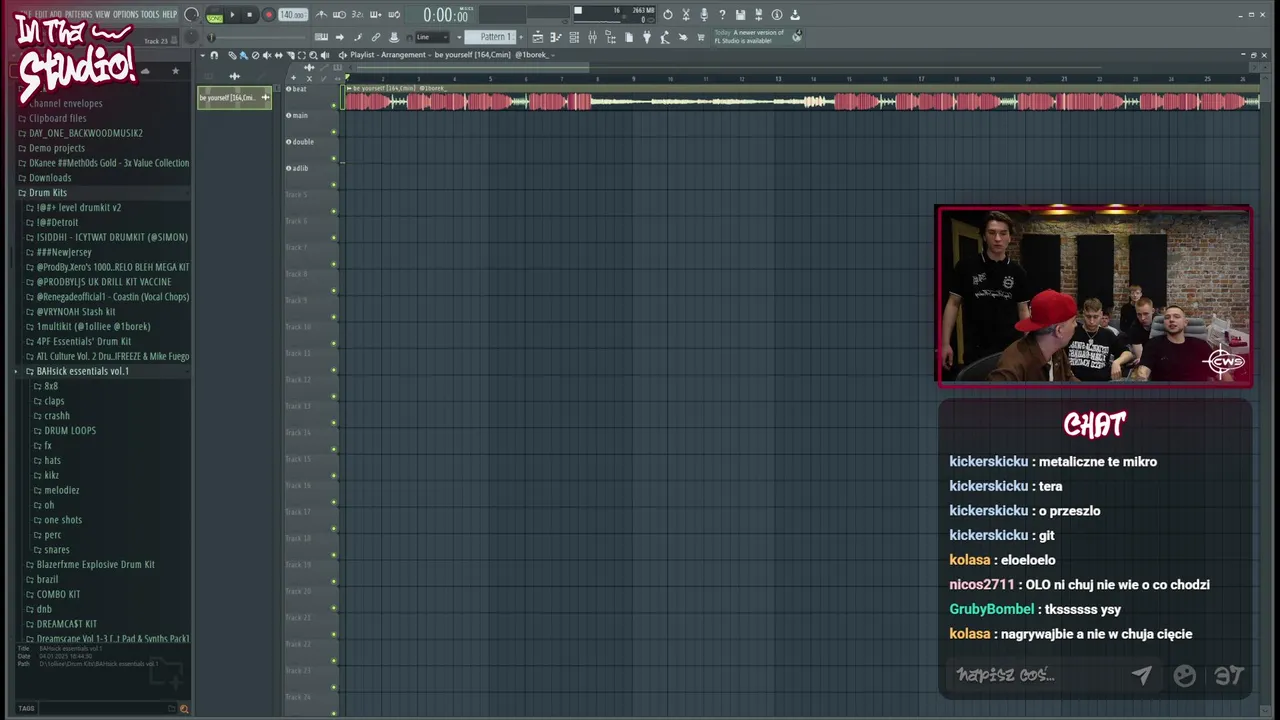Toggle overdub note blending icon
Screen dimensions: 1280x720
[x=375, y=14]
